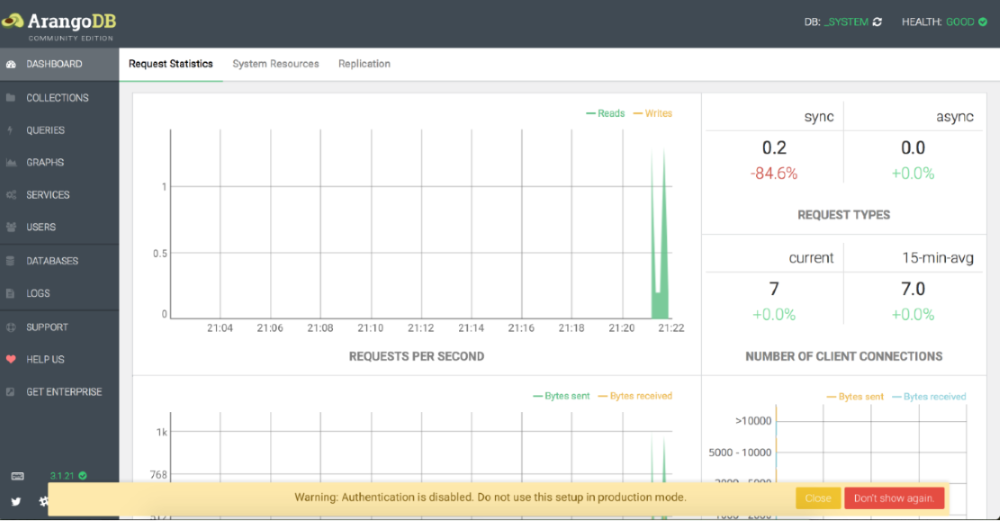Select the Databases icon in the sidebar
1000x521 pixels.
(10, 261)
